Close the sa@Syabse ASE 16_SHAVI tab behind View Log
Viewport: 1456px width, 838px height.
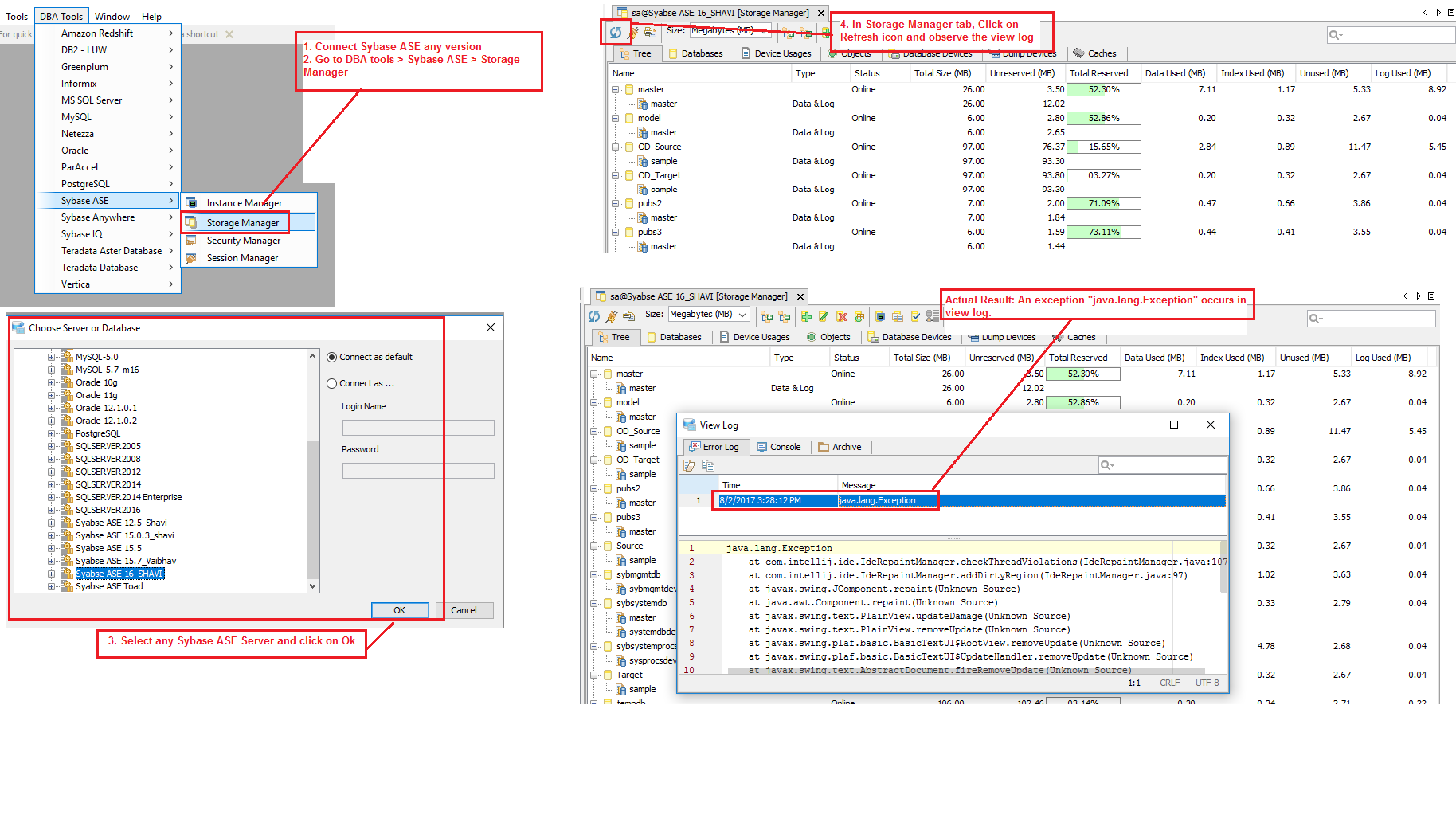tap(800, 296)
